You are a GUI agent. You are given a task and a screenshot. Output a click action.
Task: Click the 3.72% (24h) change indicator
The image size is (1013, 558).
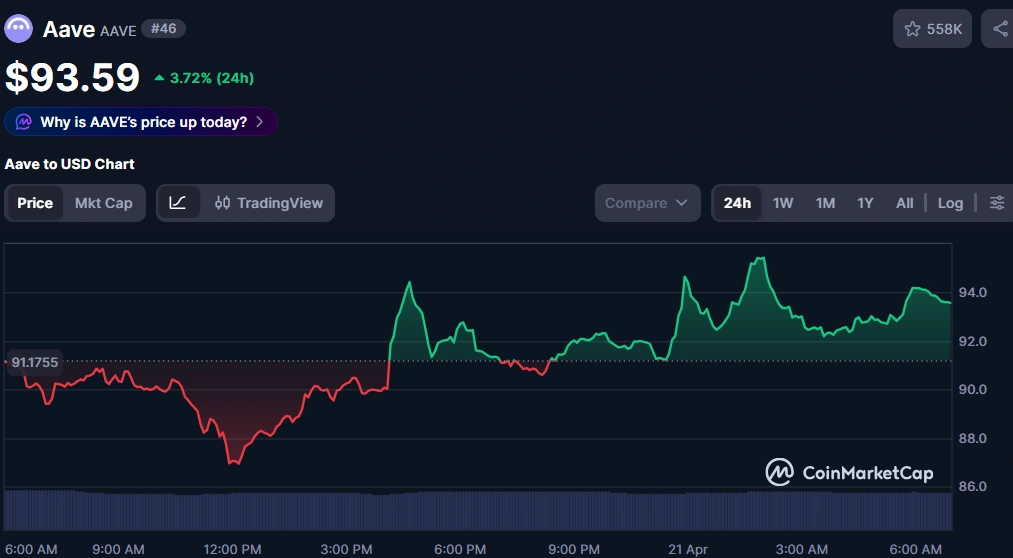point(204,78)
